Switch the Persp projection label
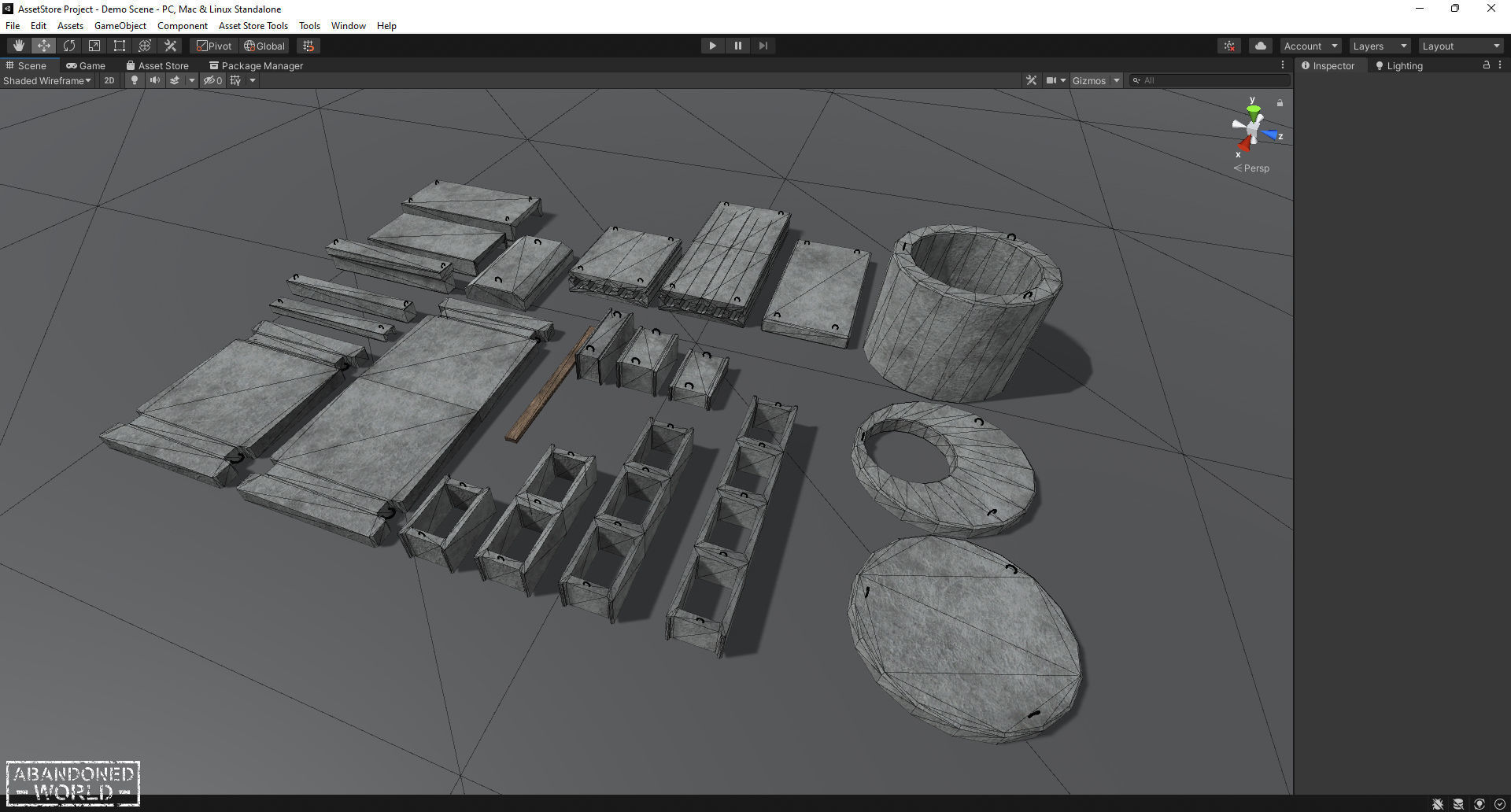This screenshot has height=812, width=1511. pyautogui.click(x=1251, y=168)
